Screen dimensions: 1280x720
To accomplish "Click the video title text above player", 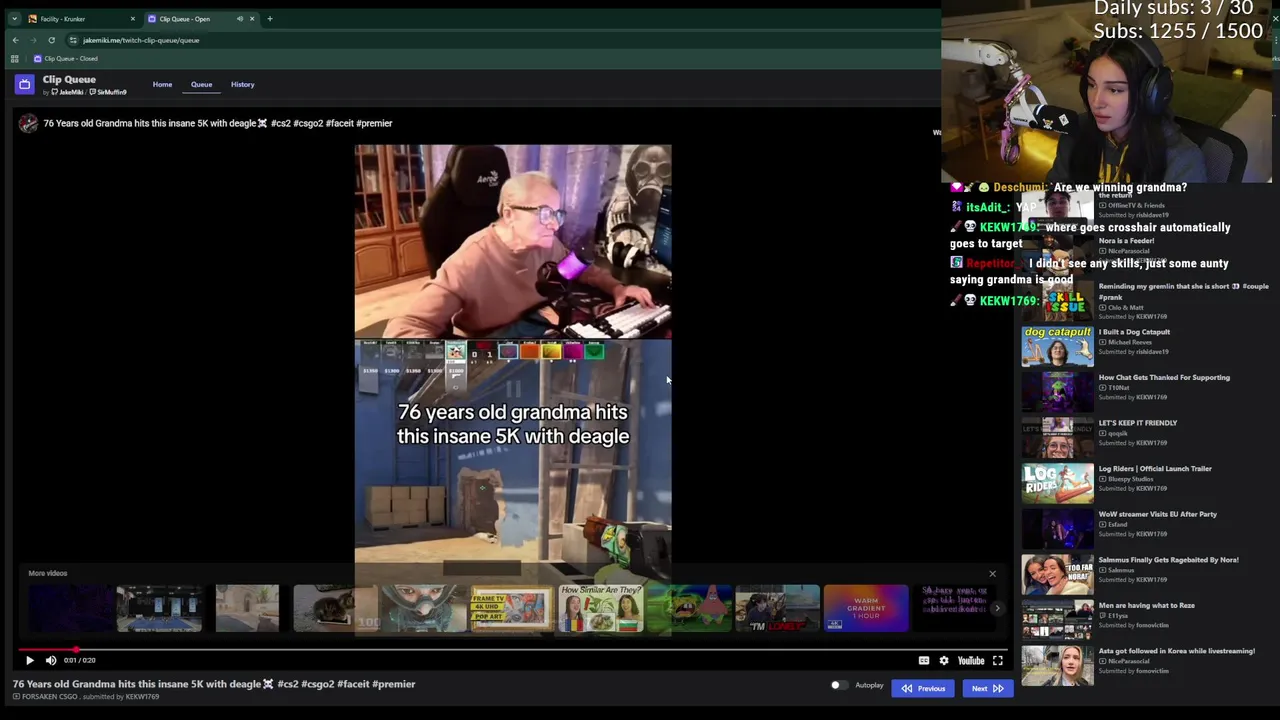I will coord(218,123).
